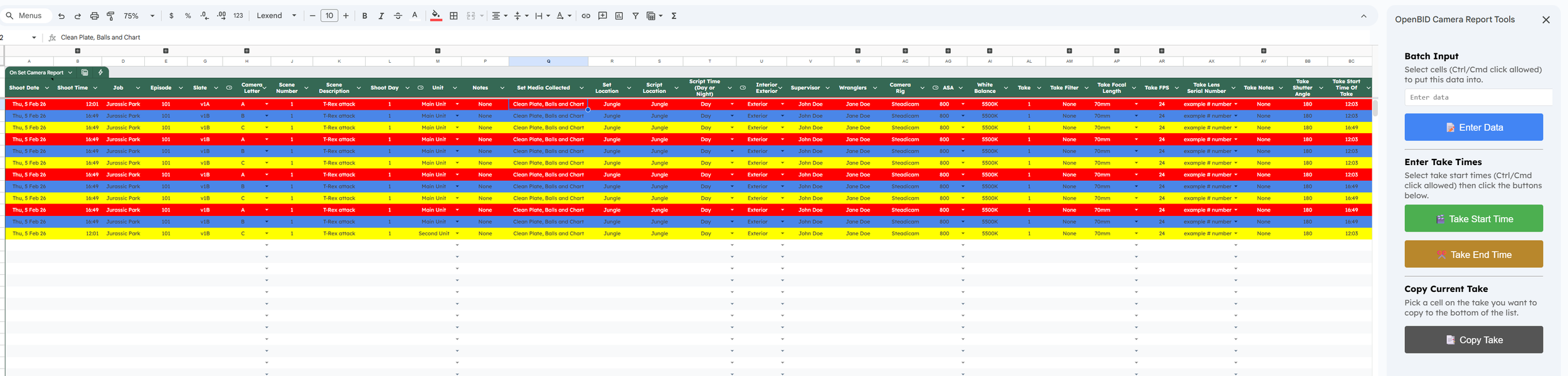Open the Name box dropdown arrow
Image resolution: width=1568 pixels, height=376 pixels.
click(x=34, y=38)
